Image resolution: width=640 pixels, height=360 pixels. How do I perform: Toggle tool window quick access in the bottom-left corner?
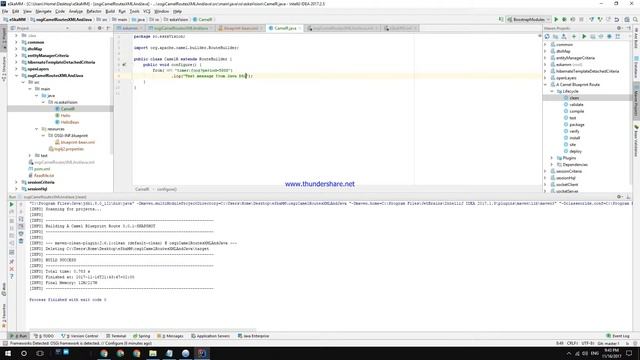coord(4,343)
